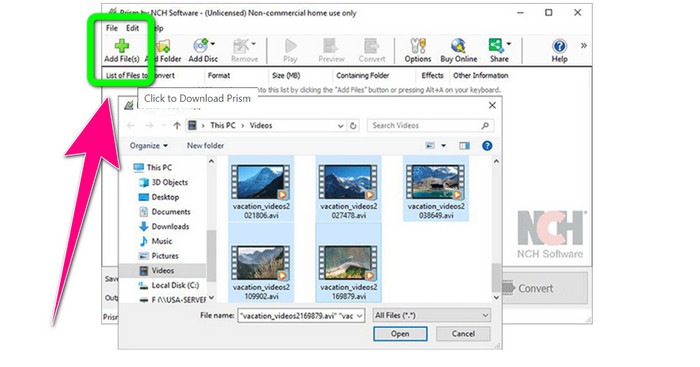Open the address bar history dropdown
Screen dimensions: 700x367
(340, 126)
